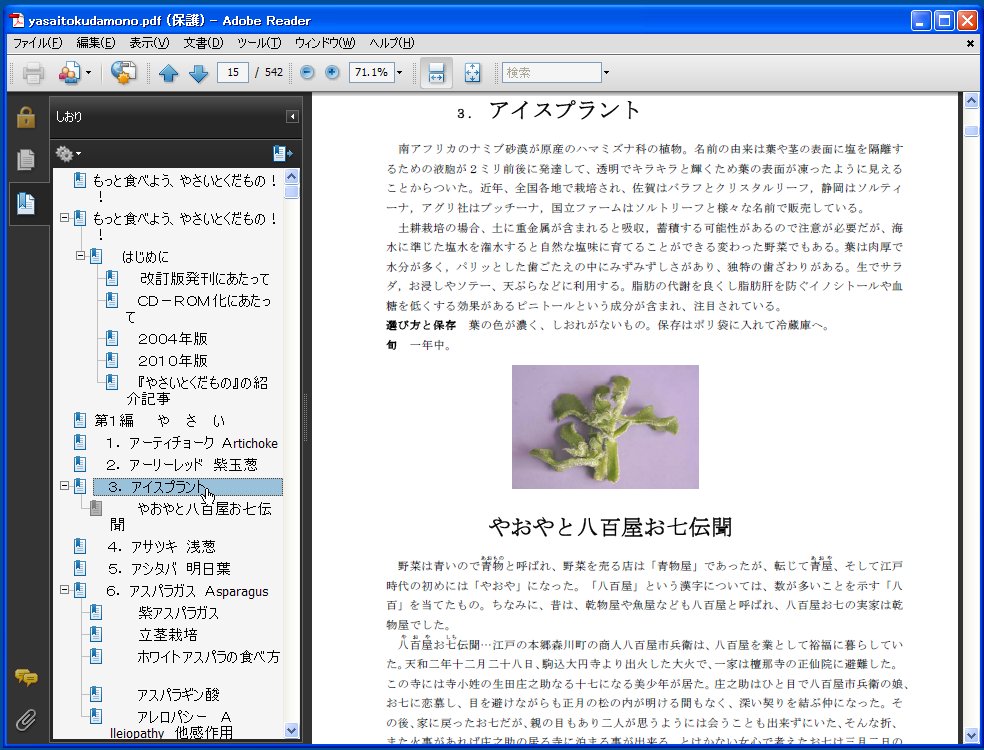Viewport: 984px width, 750px height.
Task: Click the zoom in plus icon
Action: [x=332, y=72]
